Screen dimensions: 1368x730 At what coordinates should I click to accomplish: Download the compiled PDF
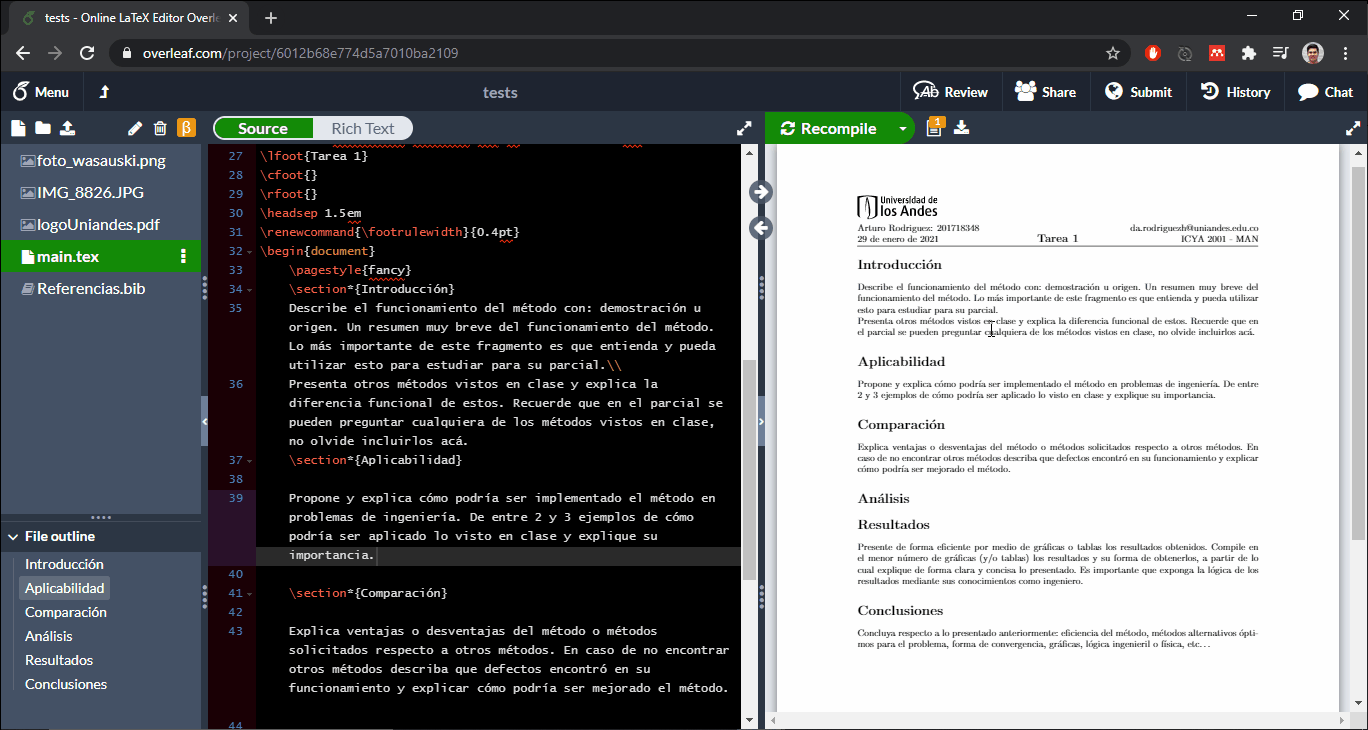coord(962,127)
